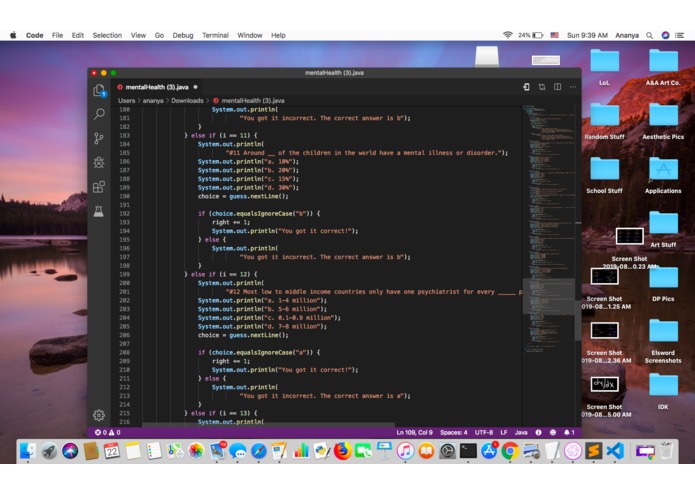
Task: Click the Users breadcrumb
Action: click(126, 101)
